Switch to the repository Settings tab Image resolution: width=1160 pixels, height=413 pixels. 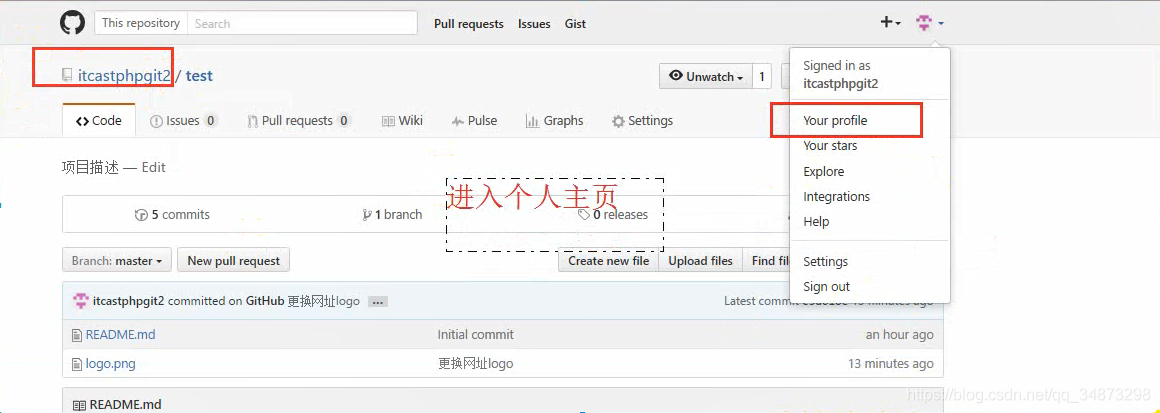pos(642,121)
